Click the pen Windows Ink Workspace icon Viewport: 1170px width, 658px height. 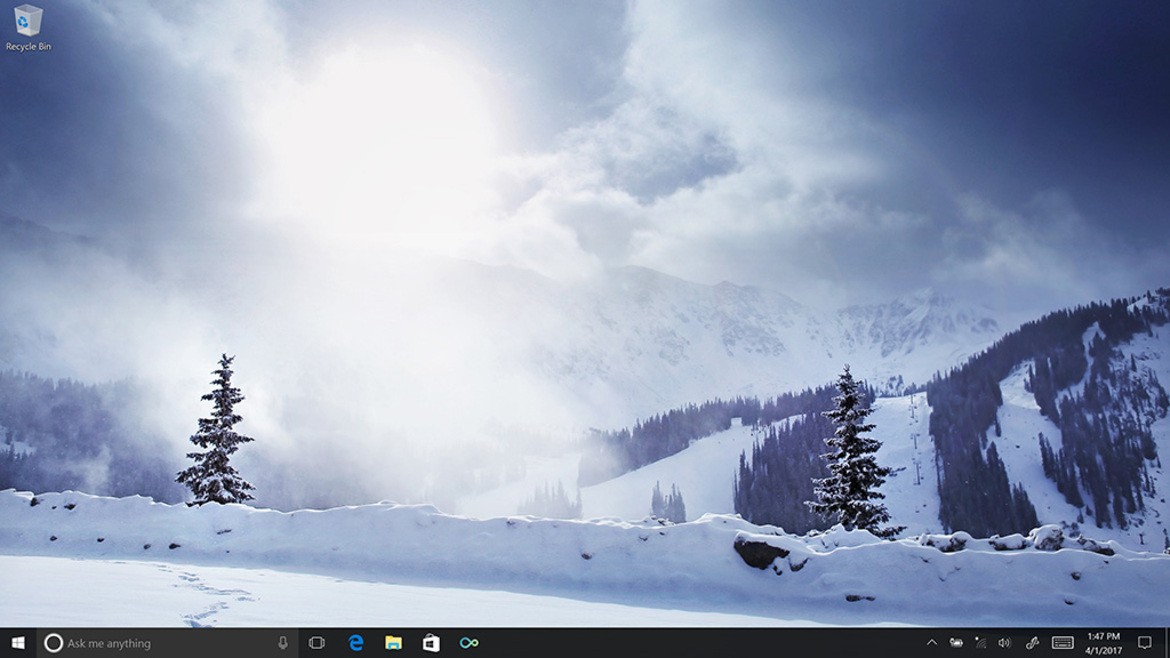1032,642
